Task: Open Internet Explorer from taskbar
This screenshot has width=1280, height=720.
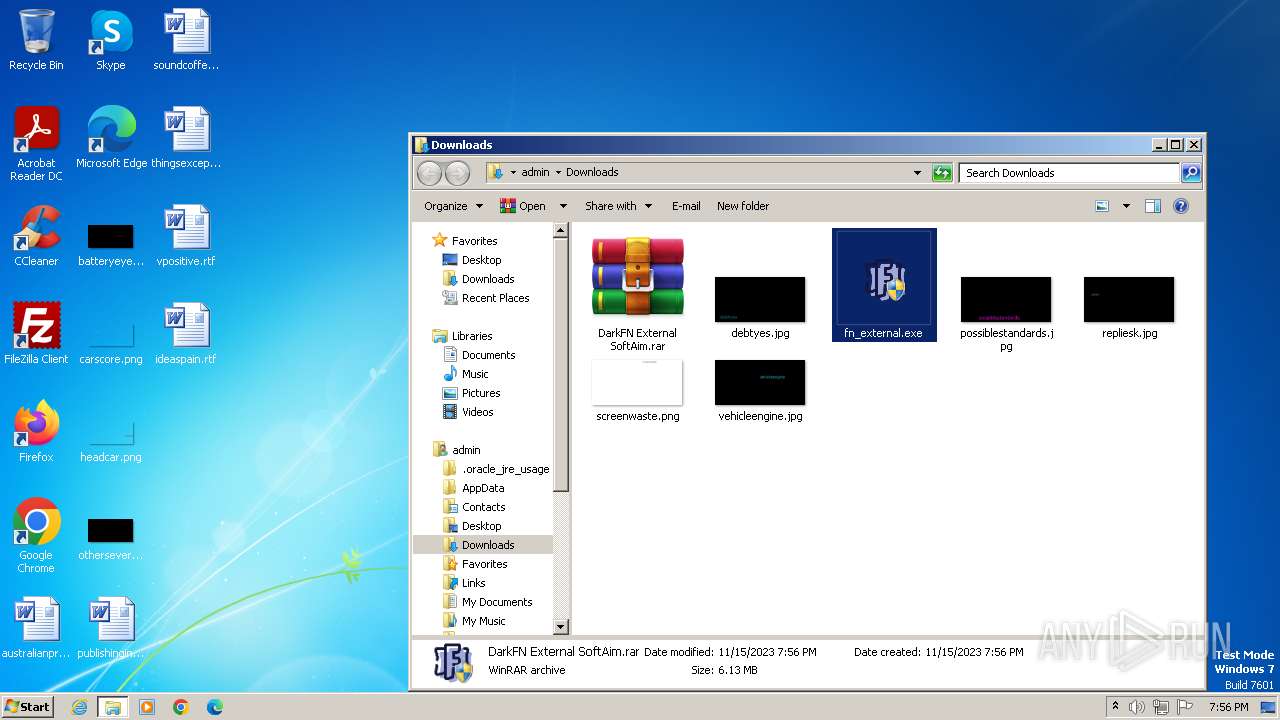Action: tap(79, 707)
